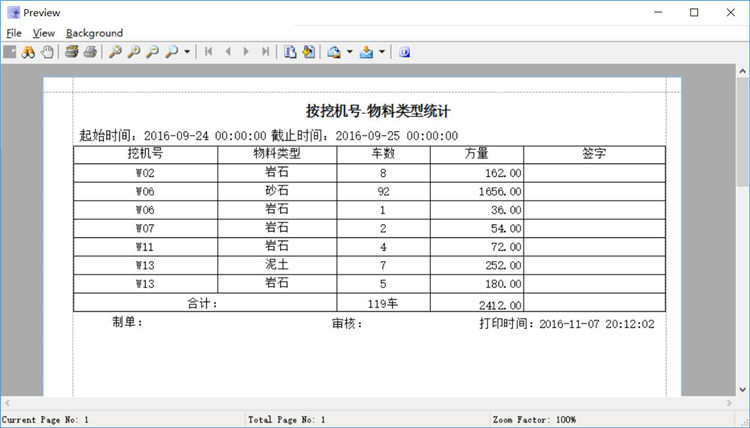Image resolution: width=750 pixels, height=428 pixels.
Task: Click the leftmost magnifier zoom icon
Action: click(116, 51)
